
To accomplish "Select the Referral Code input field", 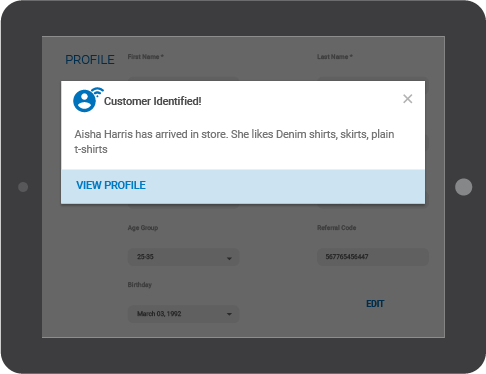I will tap(373, 257).
